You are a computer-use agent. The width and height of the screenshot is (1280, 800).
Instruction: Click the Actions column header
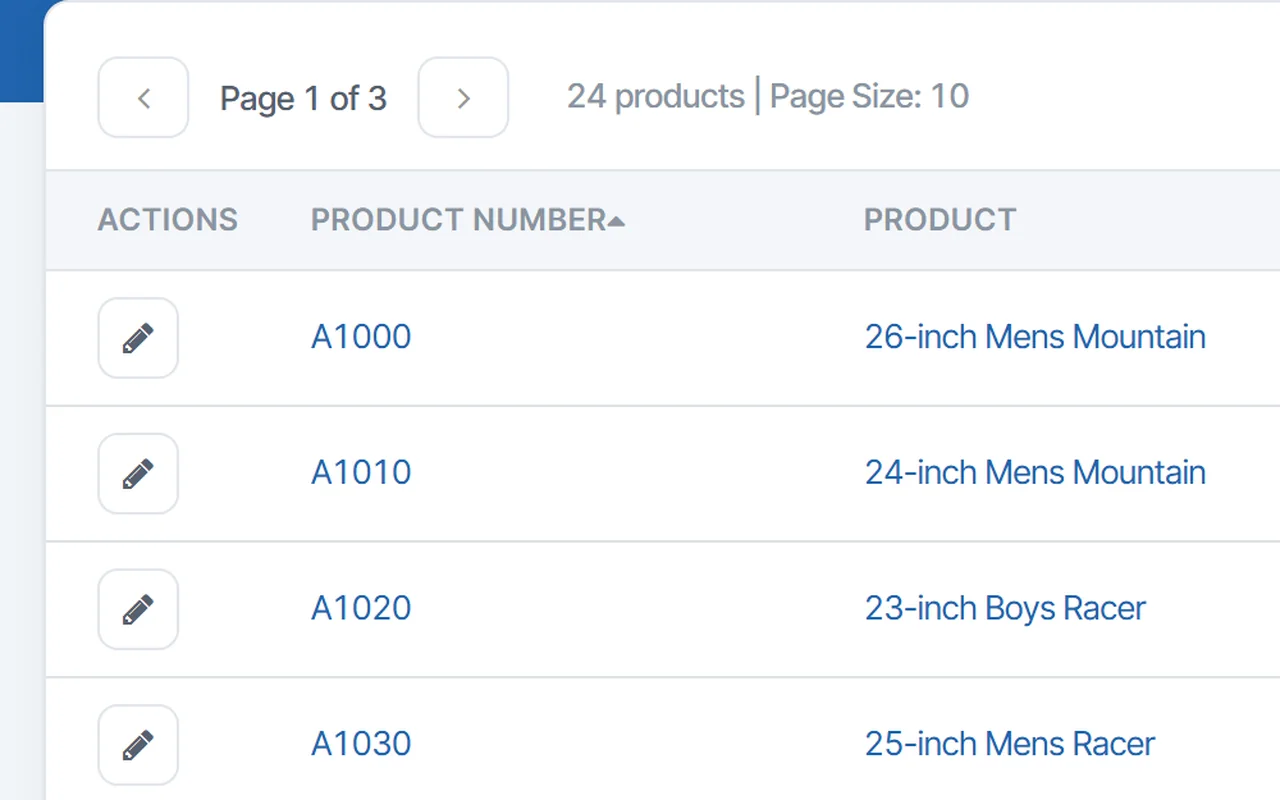(168, 220)
